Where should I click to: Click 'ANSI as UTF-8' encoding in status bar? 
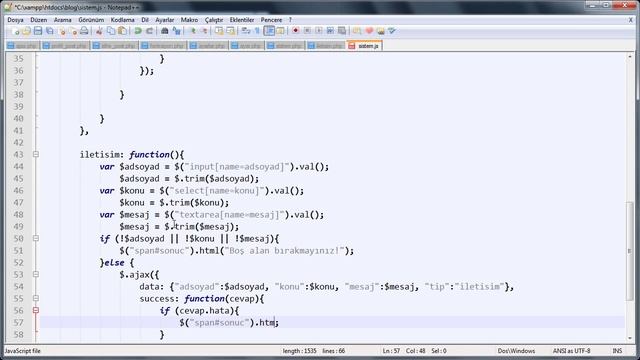571,351
